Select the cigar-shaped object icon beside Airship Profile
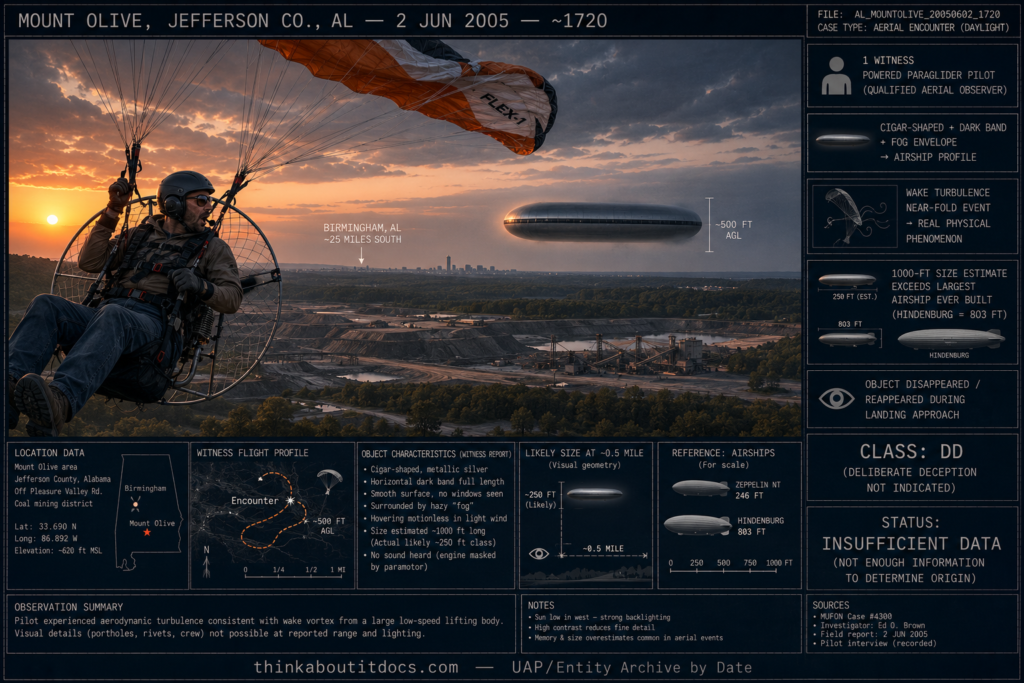 click(x=842, y=140)
